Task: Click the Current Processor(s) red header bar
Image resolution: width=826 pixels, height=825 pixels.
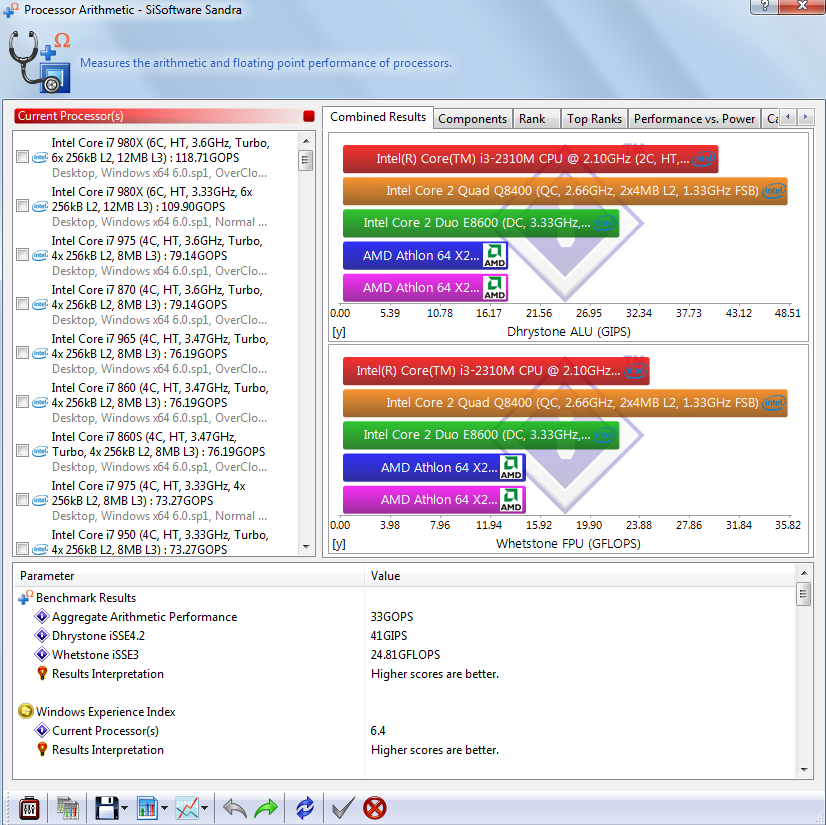Action: (x=165, y=116)
